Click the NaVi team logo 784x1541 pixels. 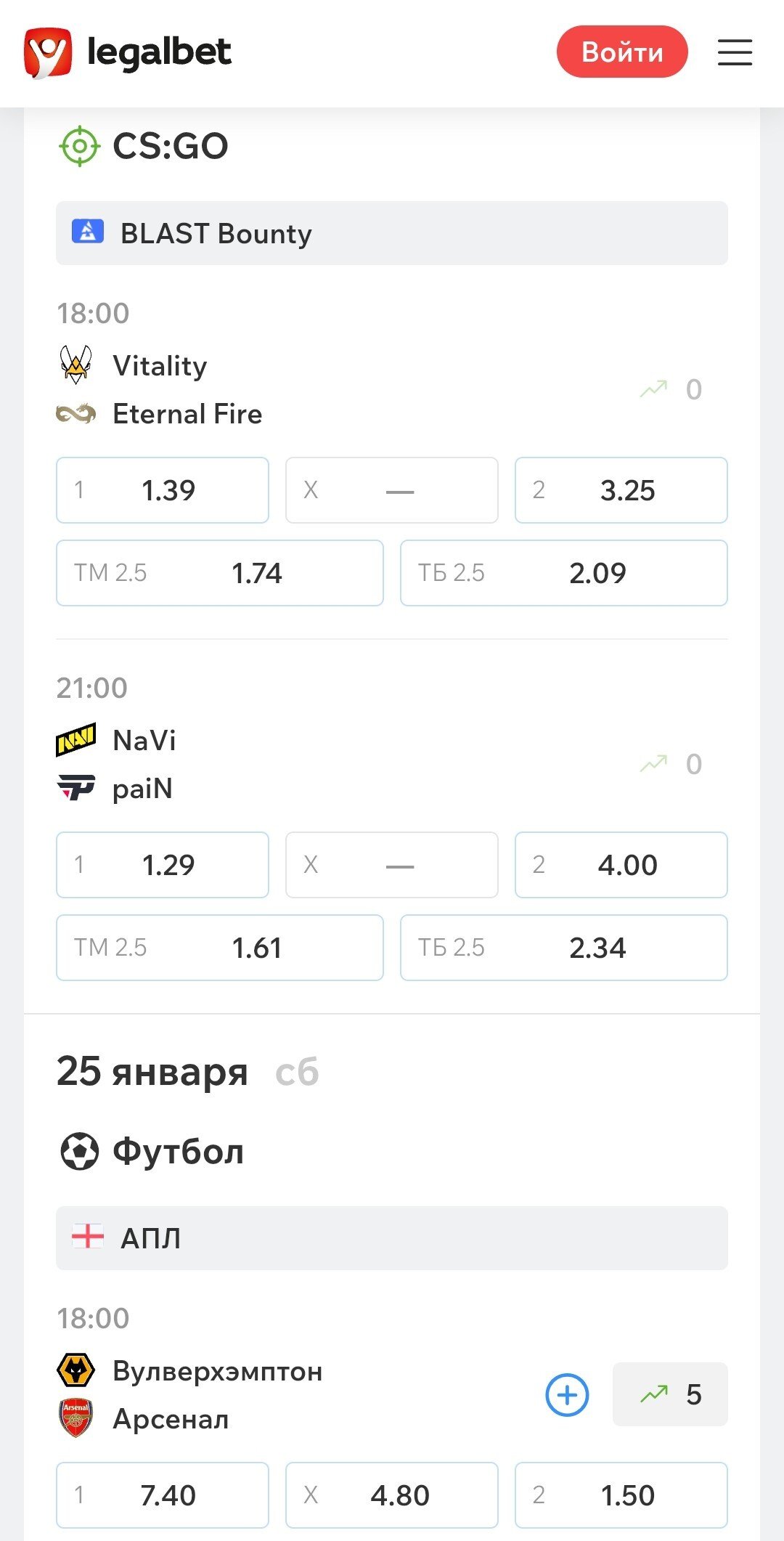tap(75, 740)
